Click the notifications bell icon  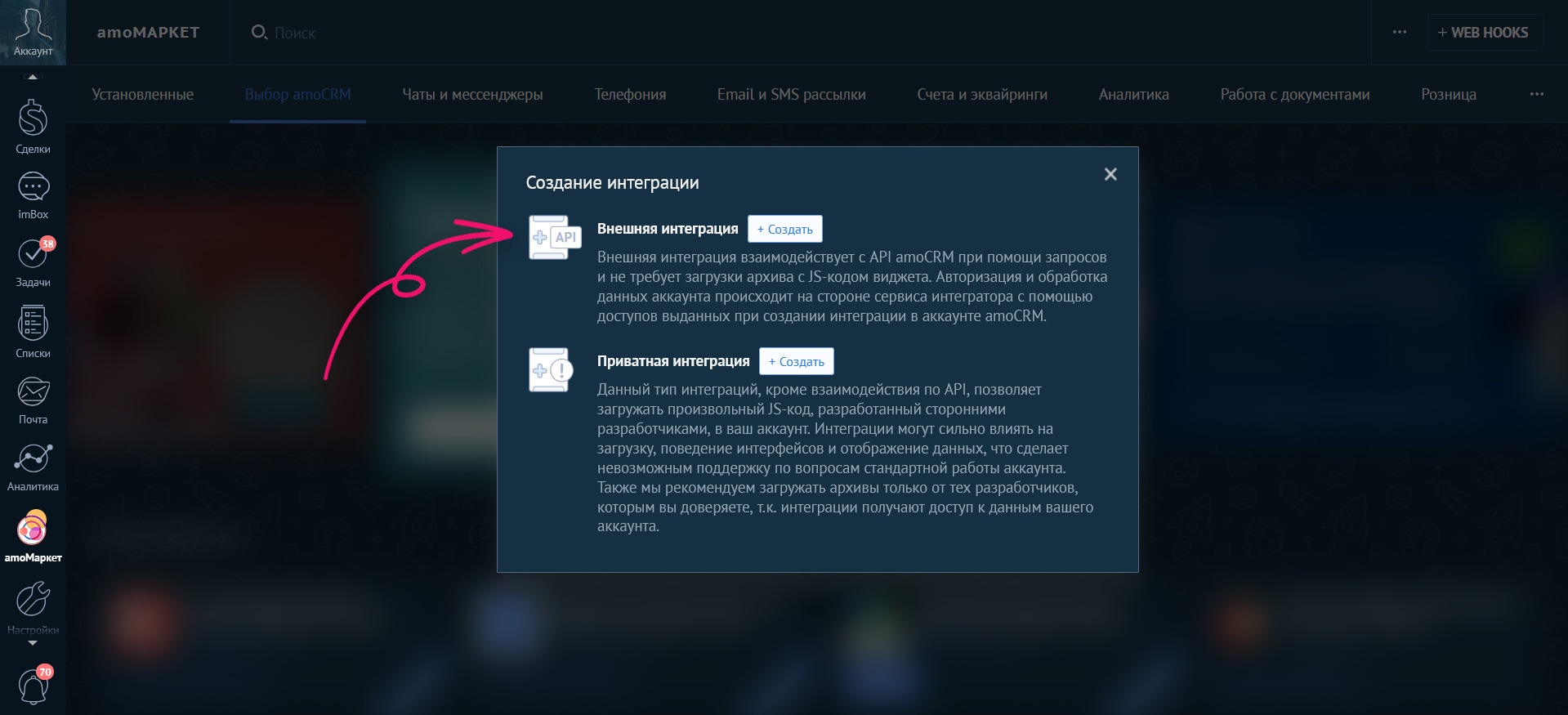33,685
